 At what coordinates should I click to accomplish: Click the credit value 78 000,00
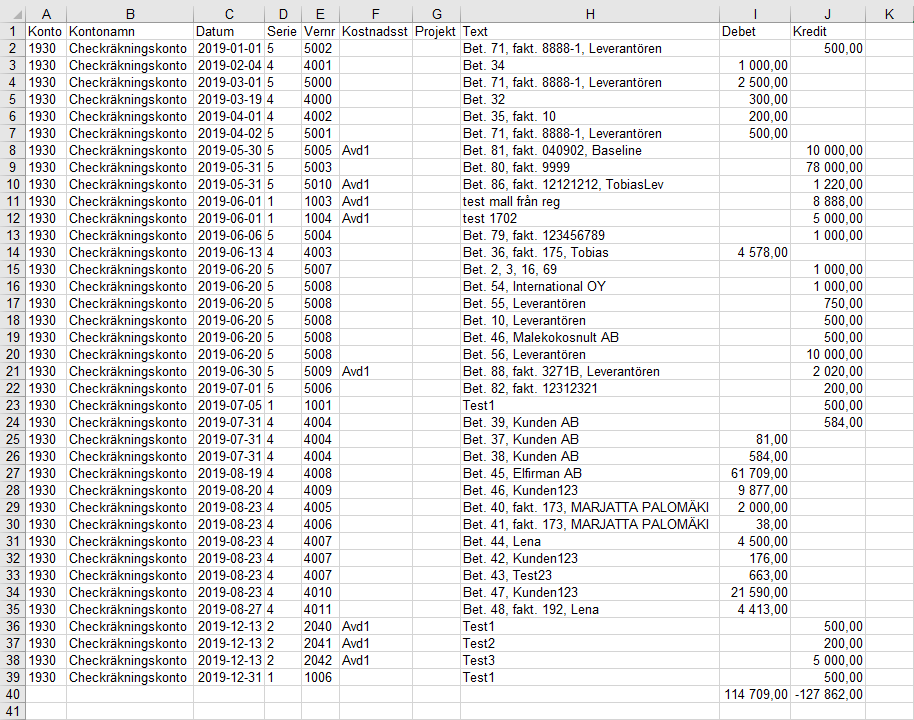tap(828, 167)
